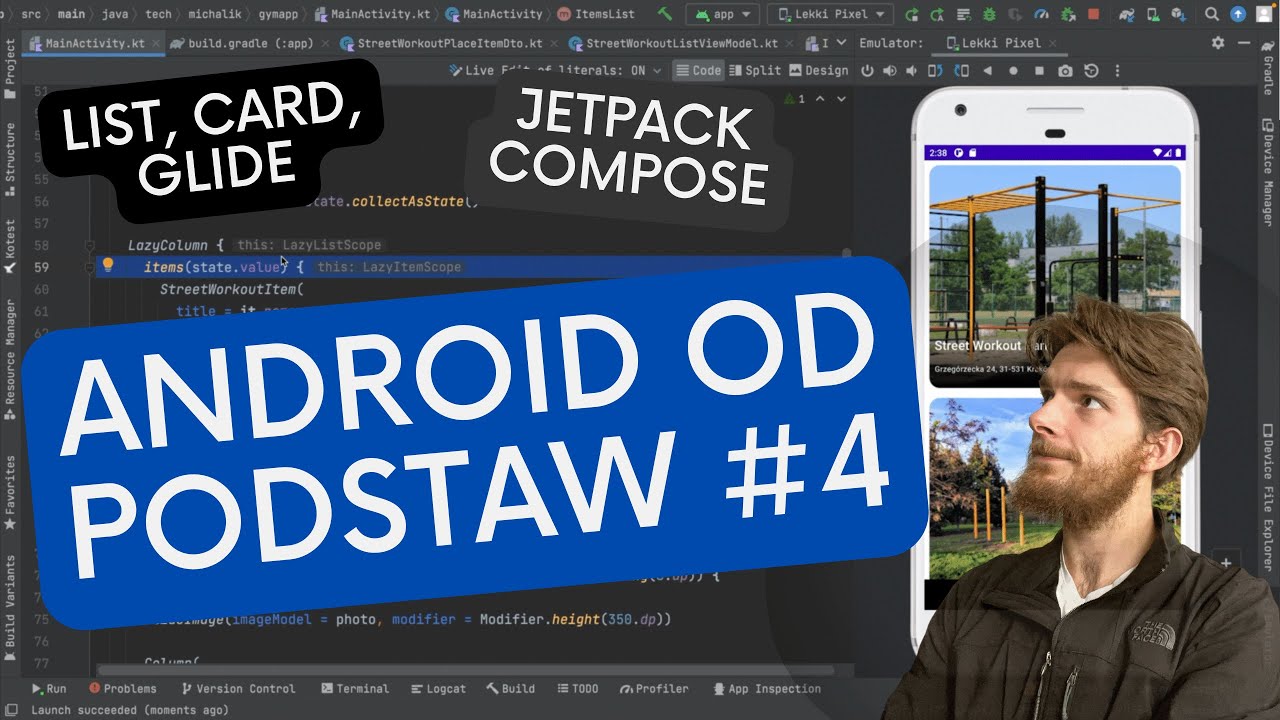1280x720 pixels.
Task: Open the Live Edit of literals dropdown
Action: pos(556,70)
